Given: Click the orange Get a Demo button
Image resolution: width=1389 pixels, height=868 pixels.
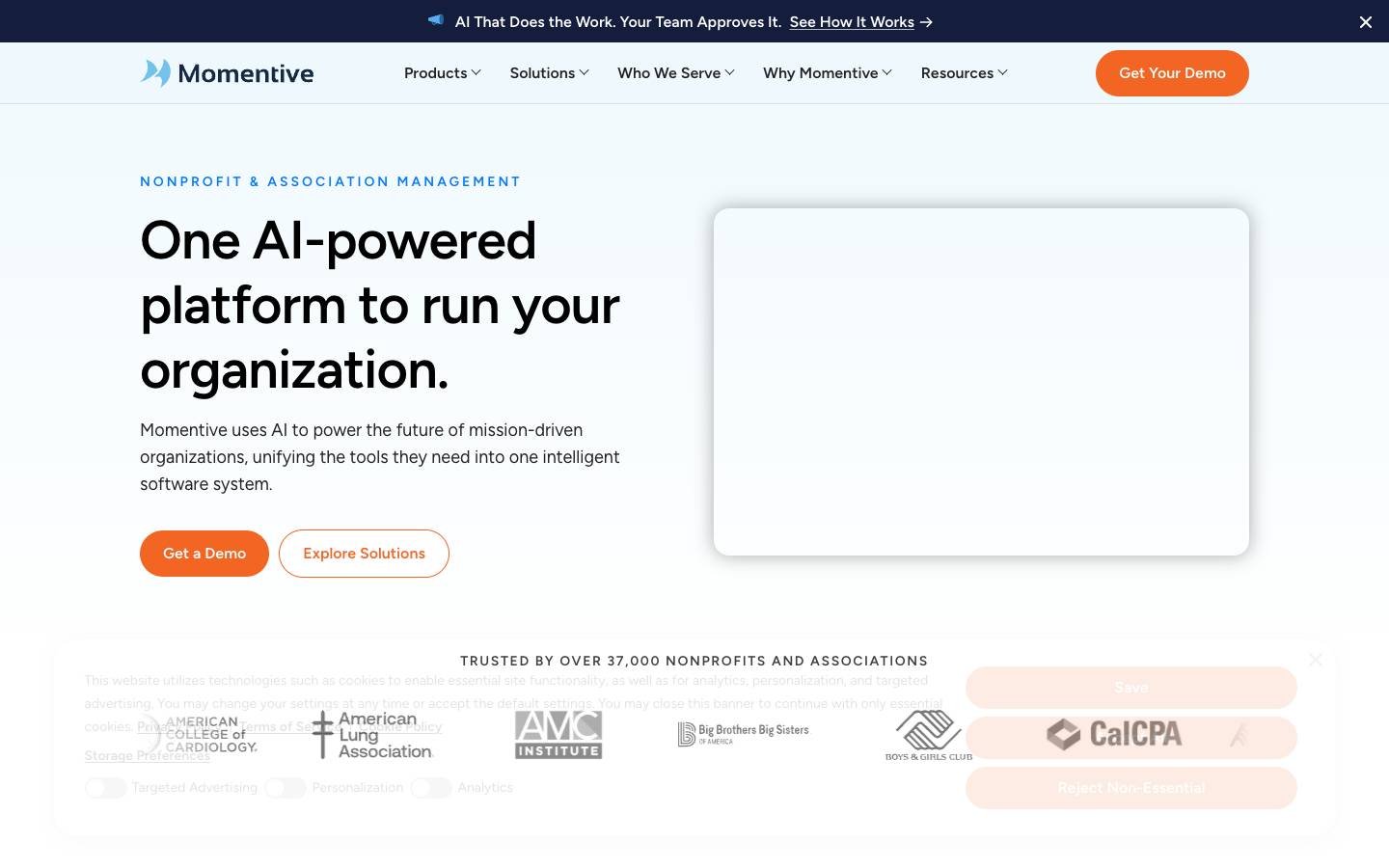Looking at the screenshot, I should (204, 554).
